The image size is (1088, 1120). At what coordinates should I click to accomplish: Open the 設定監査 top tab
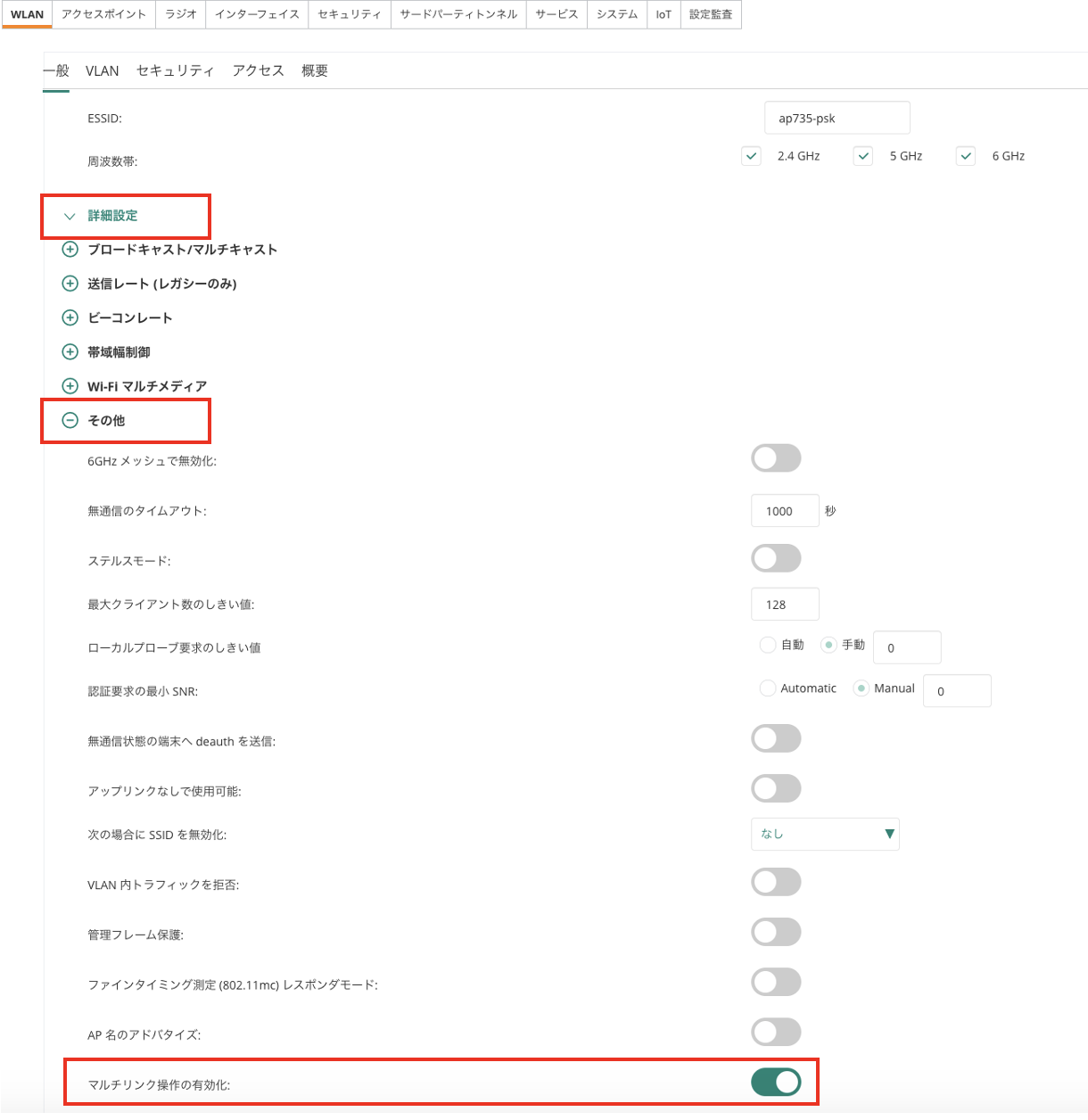[711, 14]
